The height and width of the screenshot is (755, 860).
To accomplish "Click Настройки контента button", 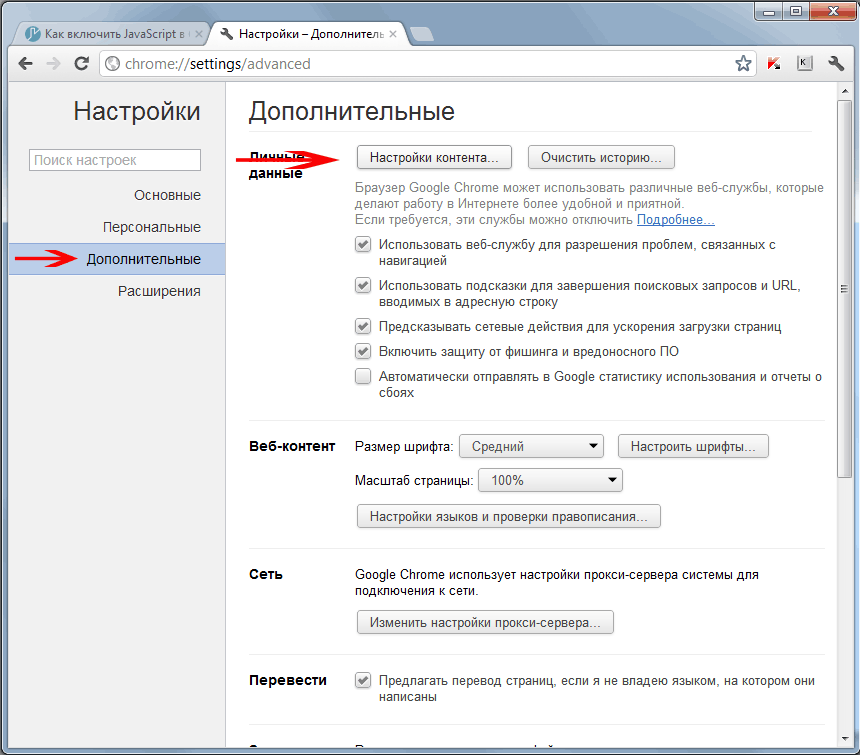I will (434, 157).
